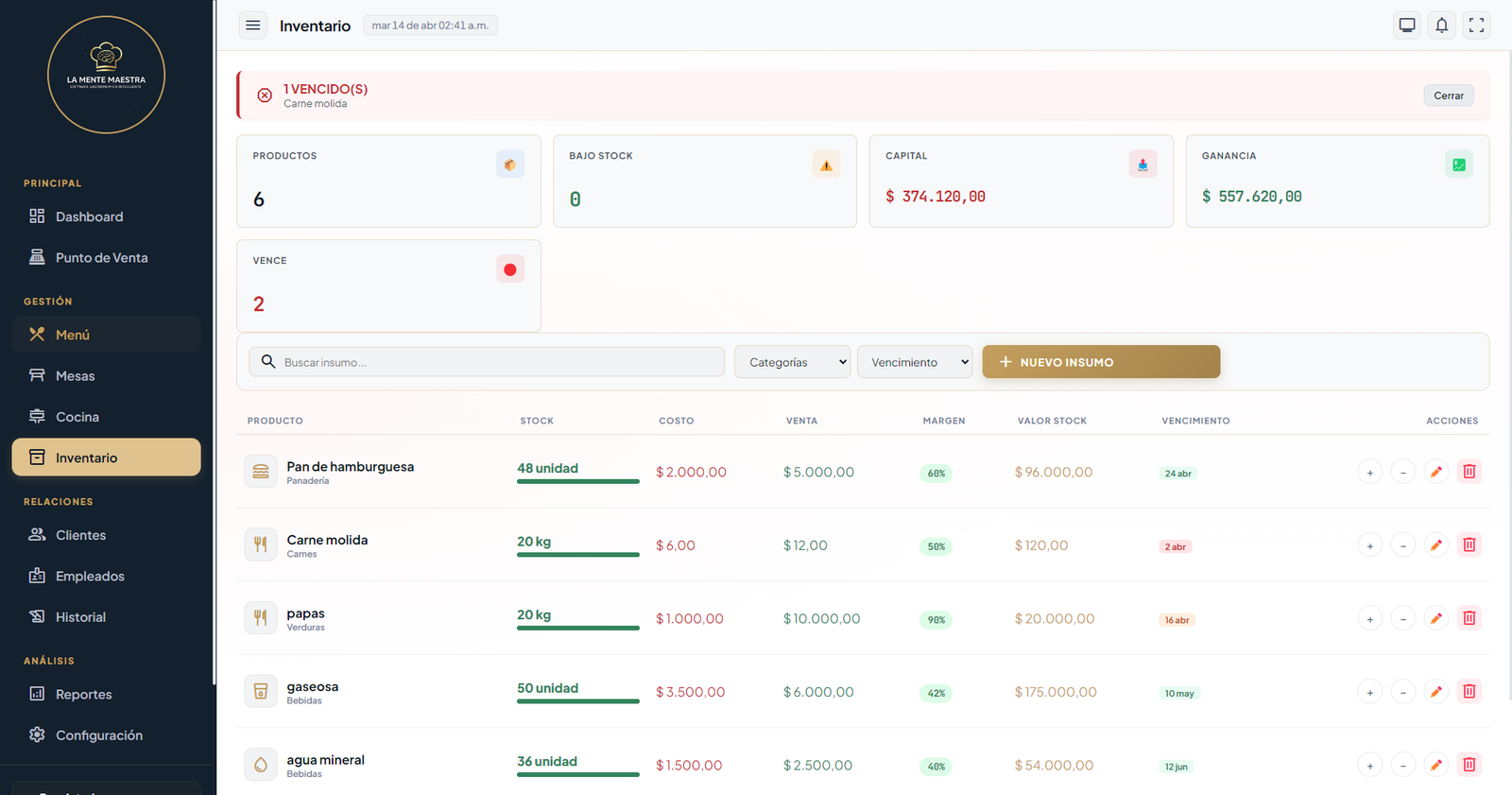Click the '24 abr' expiry badge

1177,474
